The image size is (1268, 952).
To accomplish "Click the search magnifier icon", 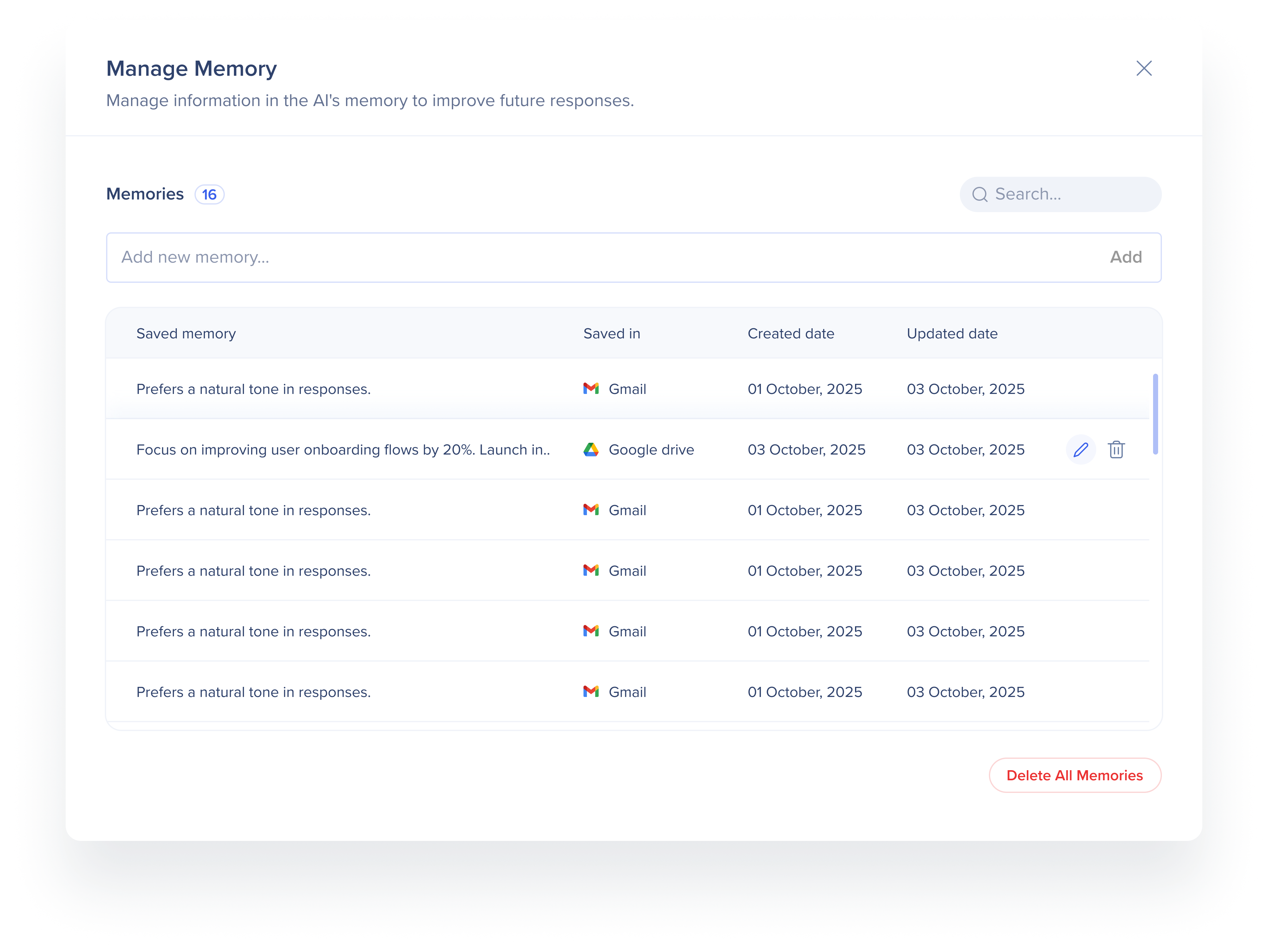I will 980,194.
